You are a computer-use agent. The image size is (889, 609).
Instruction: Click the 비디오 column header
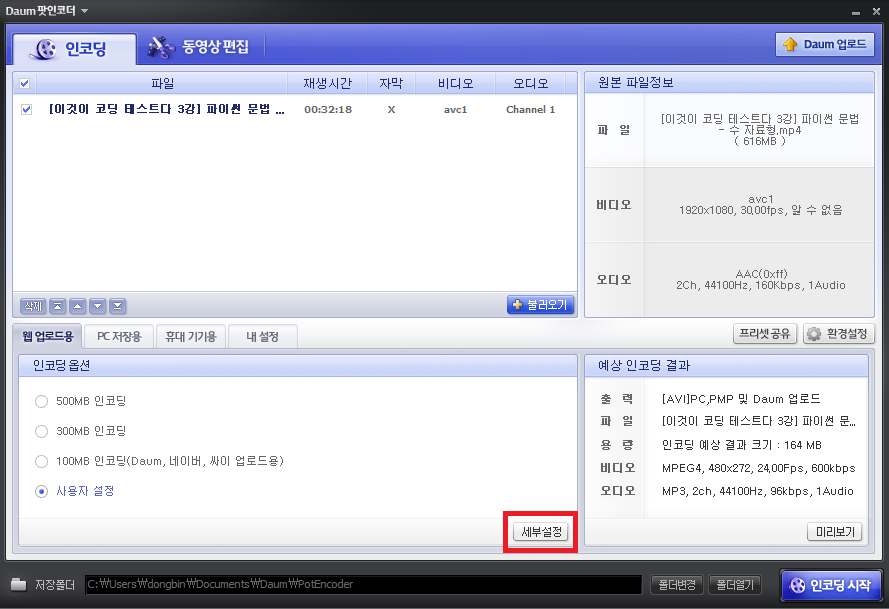click(x=455, y=83)
